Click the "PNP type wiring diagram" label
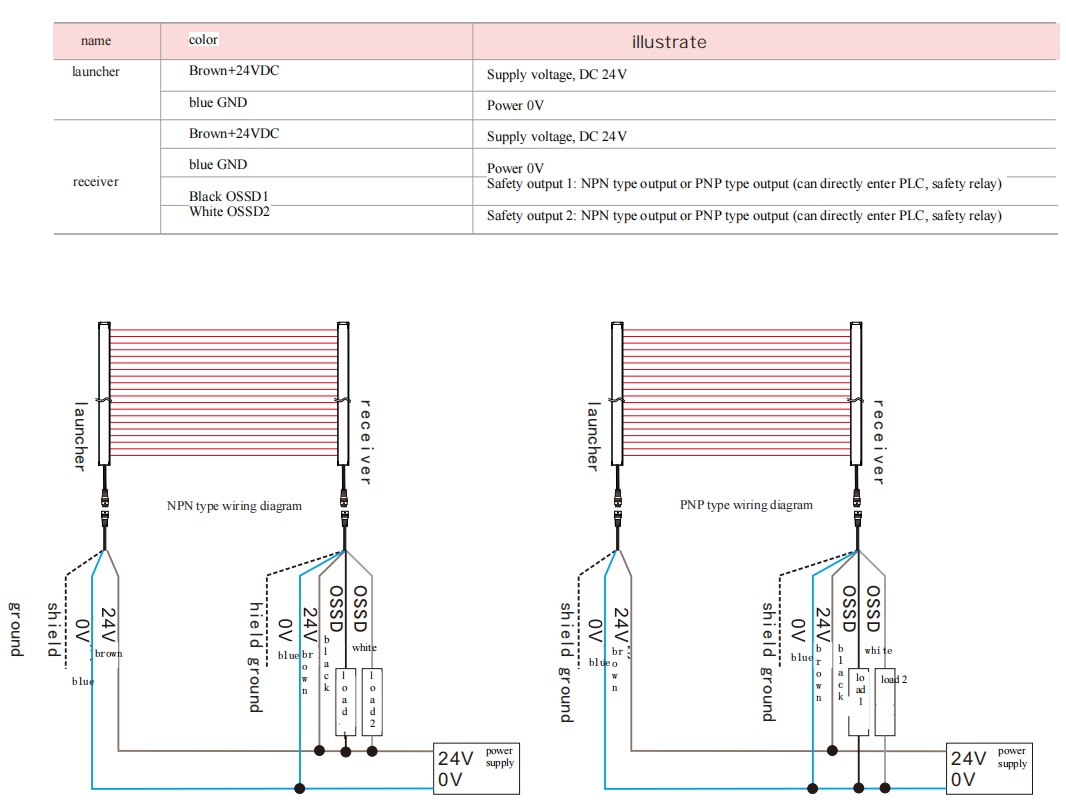 pos(746,505)
